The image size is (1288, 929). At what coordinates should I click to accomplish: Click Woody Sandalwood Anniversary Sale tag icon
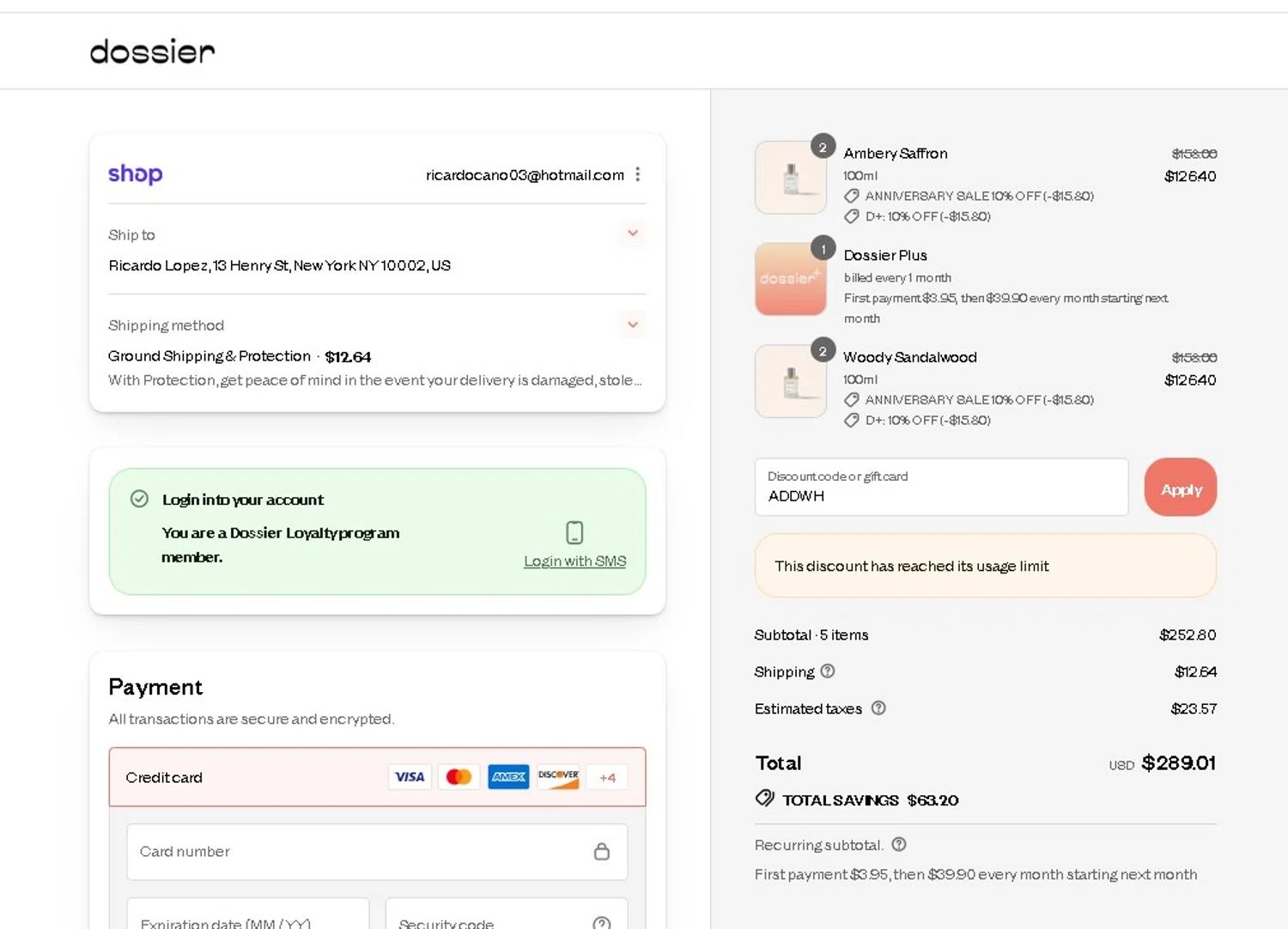[851, 399]
